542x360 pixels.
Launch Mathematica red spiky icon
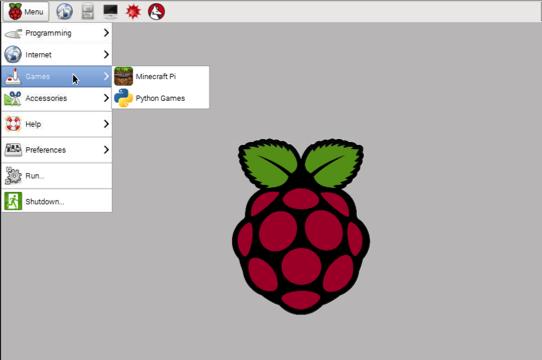(133, 11)
